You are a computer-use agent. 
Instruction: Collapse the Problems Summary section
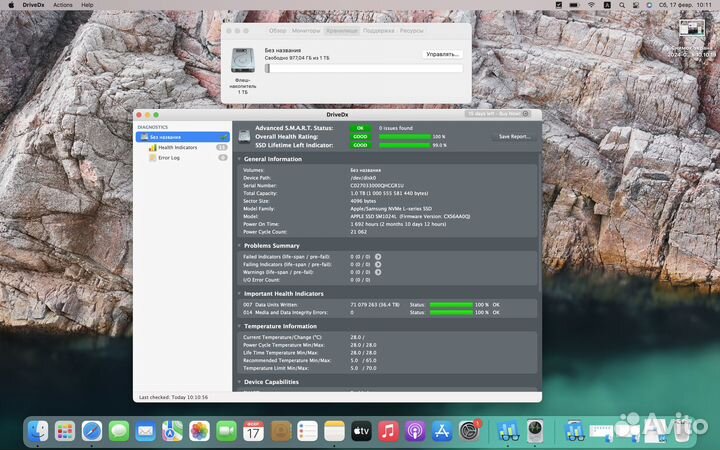click(x=239, y=246)
